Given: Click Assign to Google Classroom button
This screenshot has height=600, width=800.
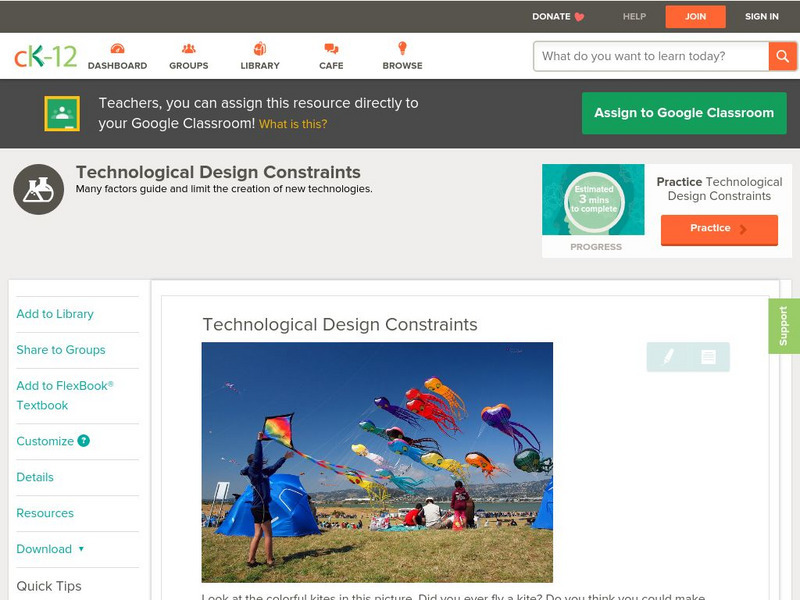Looking at the screenshot, I should point(684,113).
